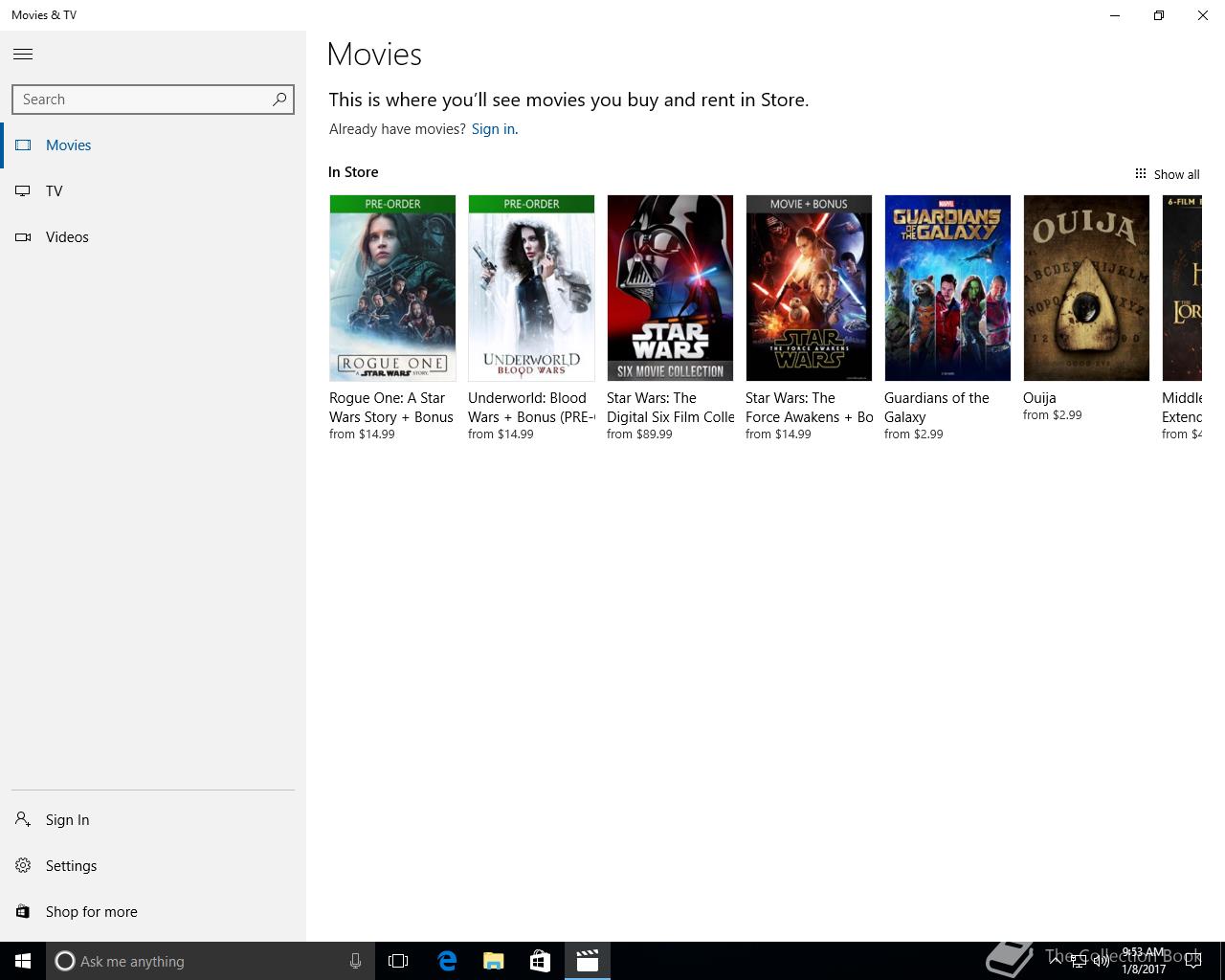
Task: Select the Videos camera icon in sidebar
Action: point(23,237)
